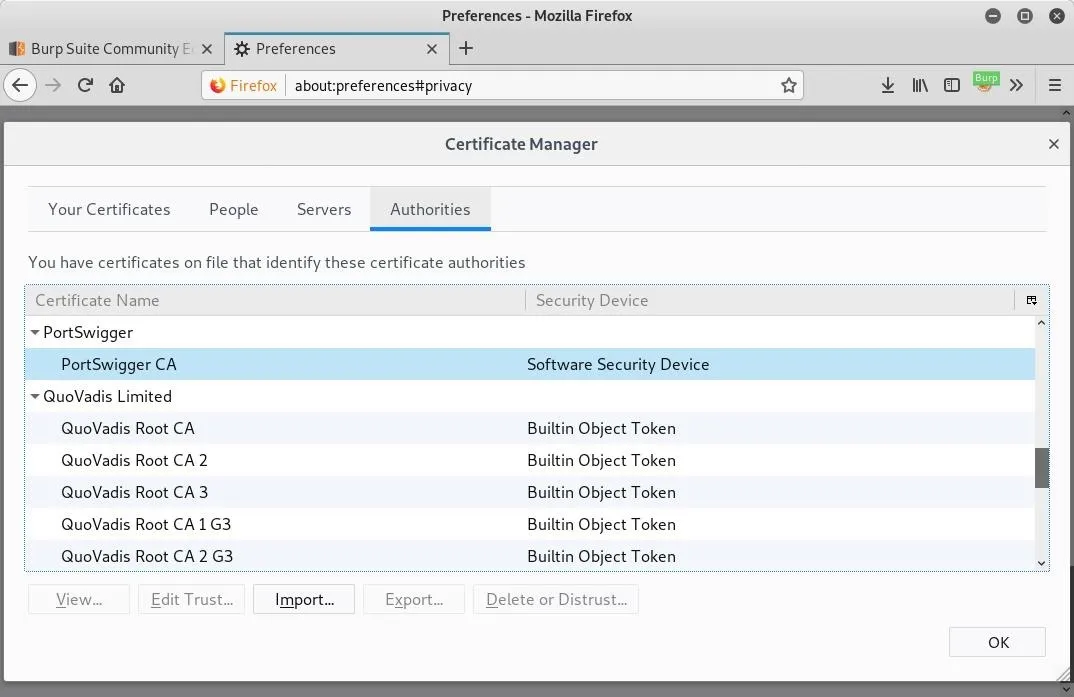Click the certificate list scroll up arrow
The height and width of the screenshot is (697, 1074).
1042,322
